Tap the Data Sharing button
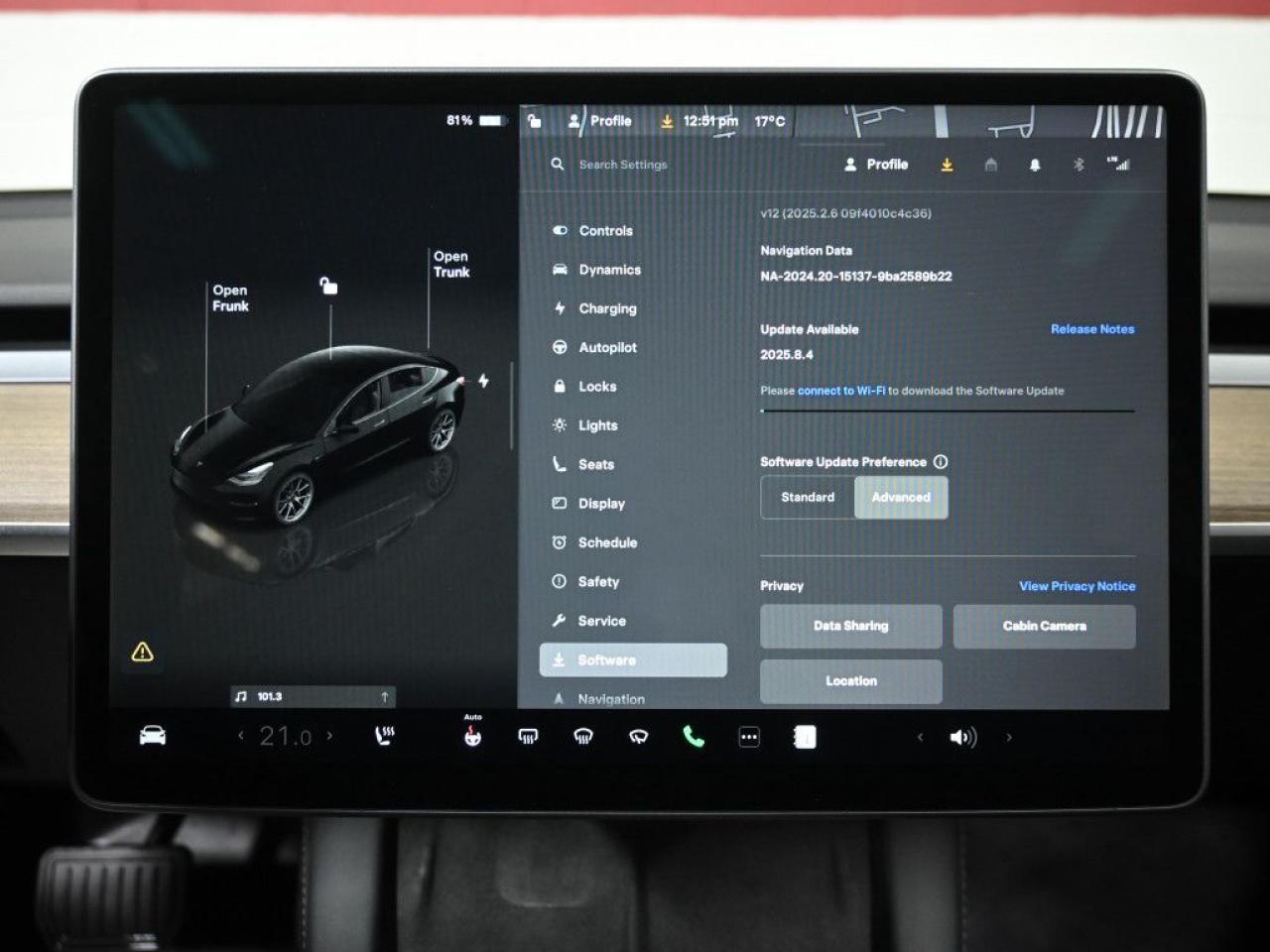 [x=851, y=627]
